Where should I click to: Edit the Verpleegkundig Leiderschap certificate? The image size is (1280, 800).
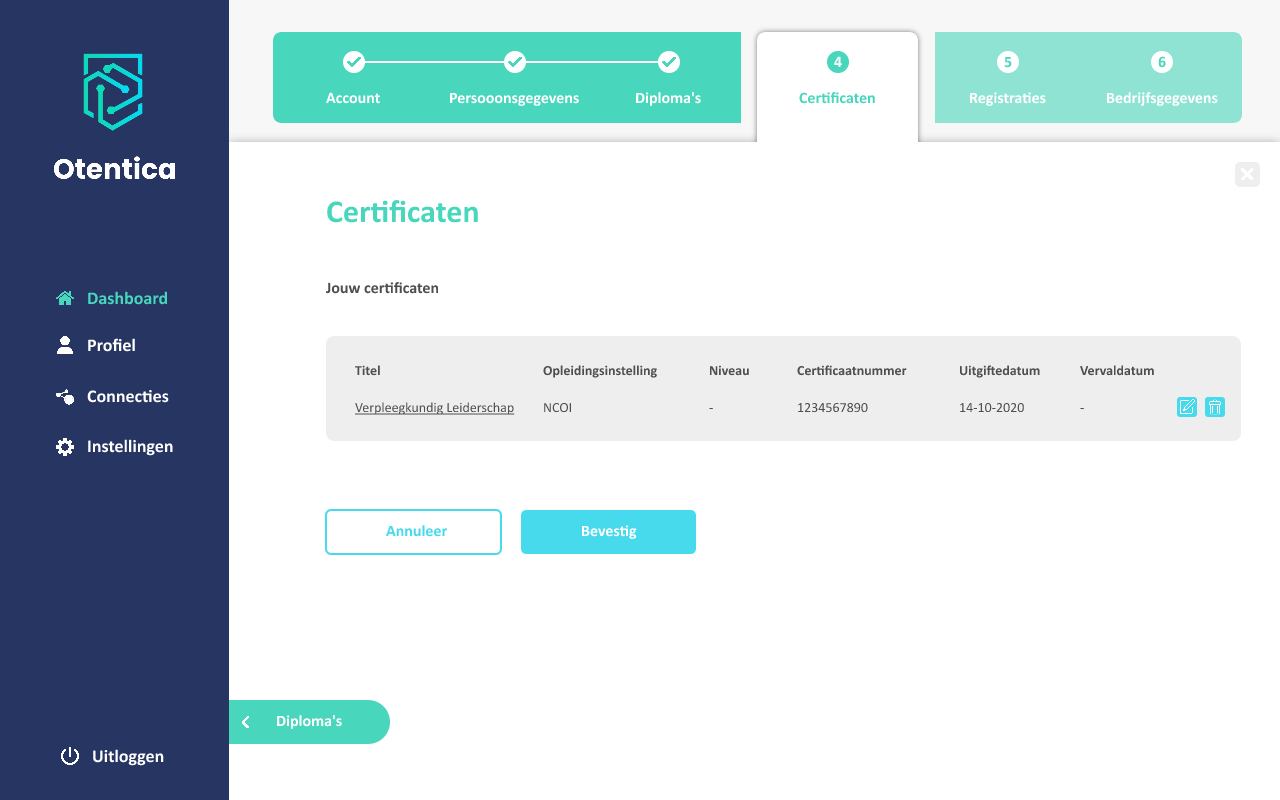[x=1187, y=407]
